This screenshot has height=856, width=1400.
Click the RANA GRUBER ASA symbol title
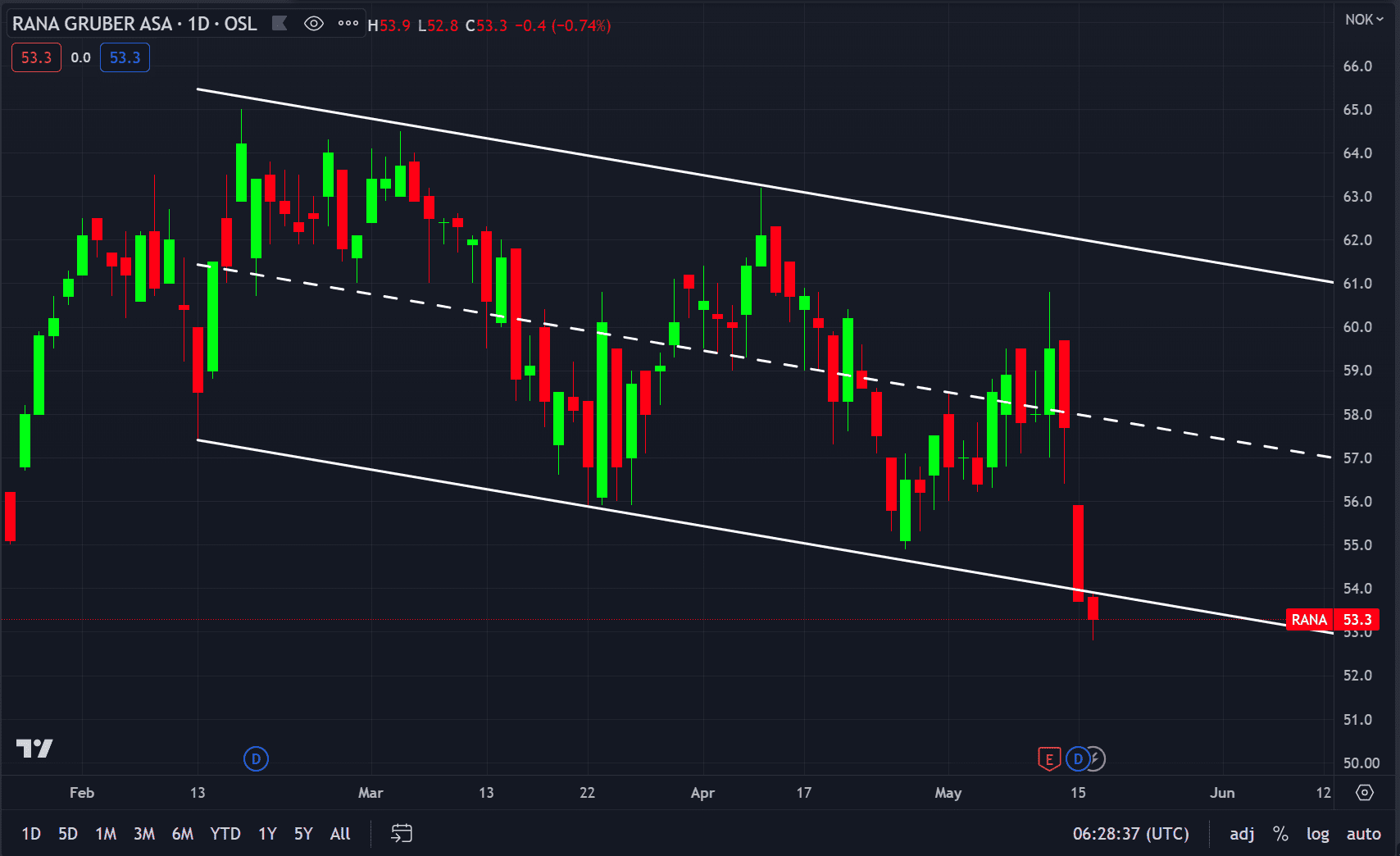click(x=92, y=24)
